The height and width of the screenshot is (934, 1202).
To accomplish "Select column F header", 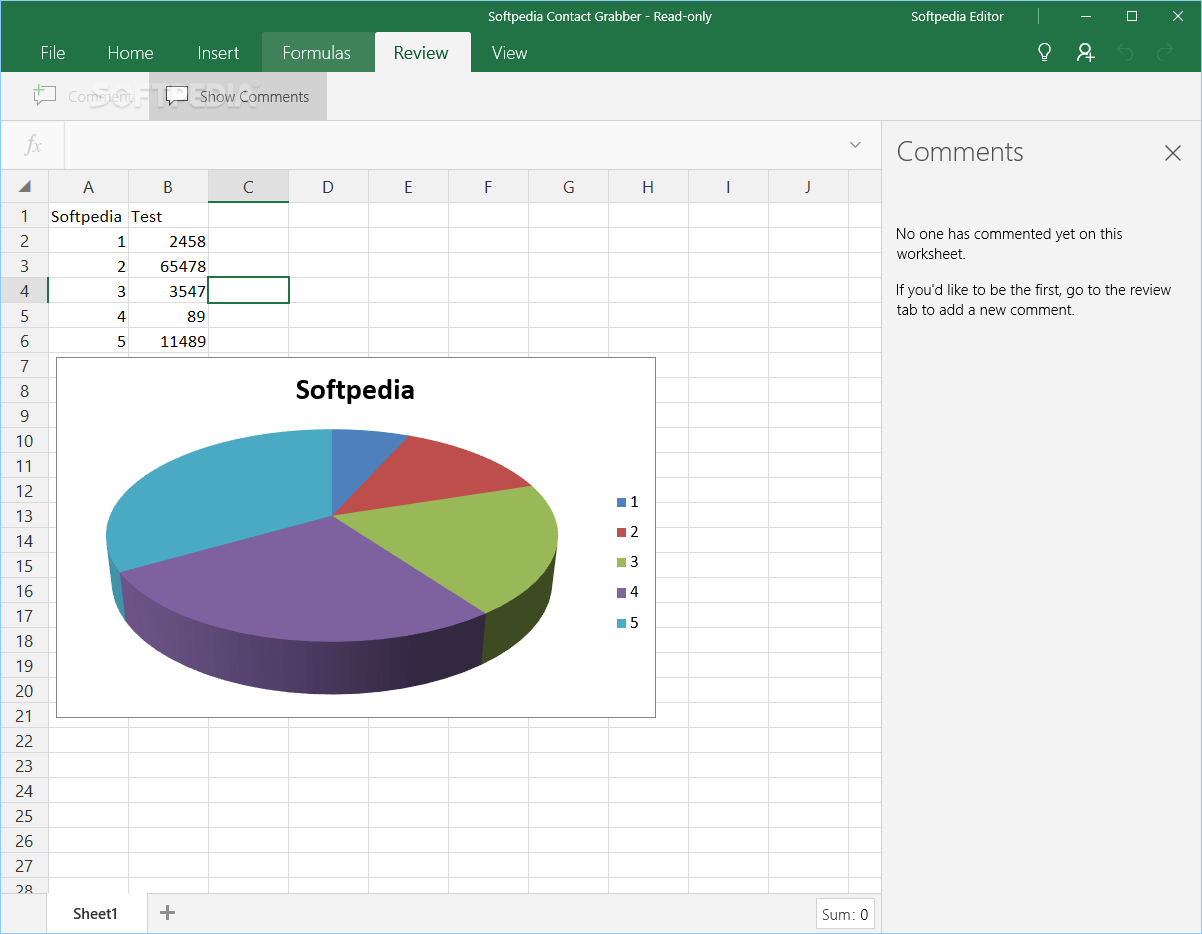I will point(488,187).
